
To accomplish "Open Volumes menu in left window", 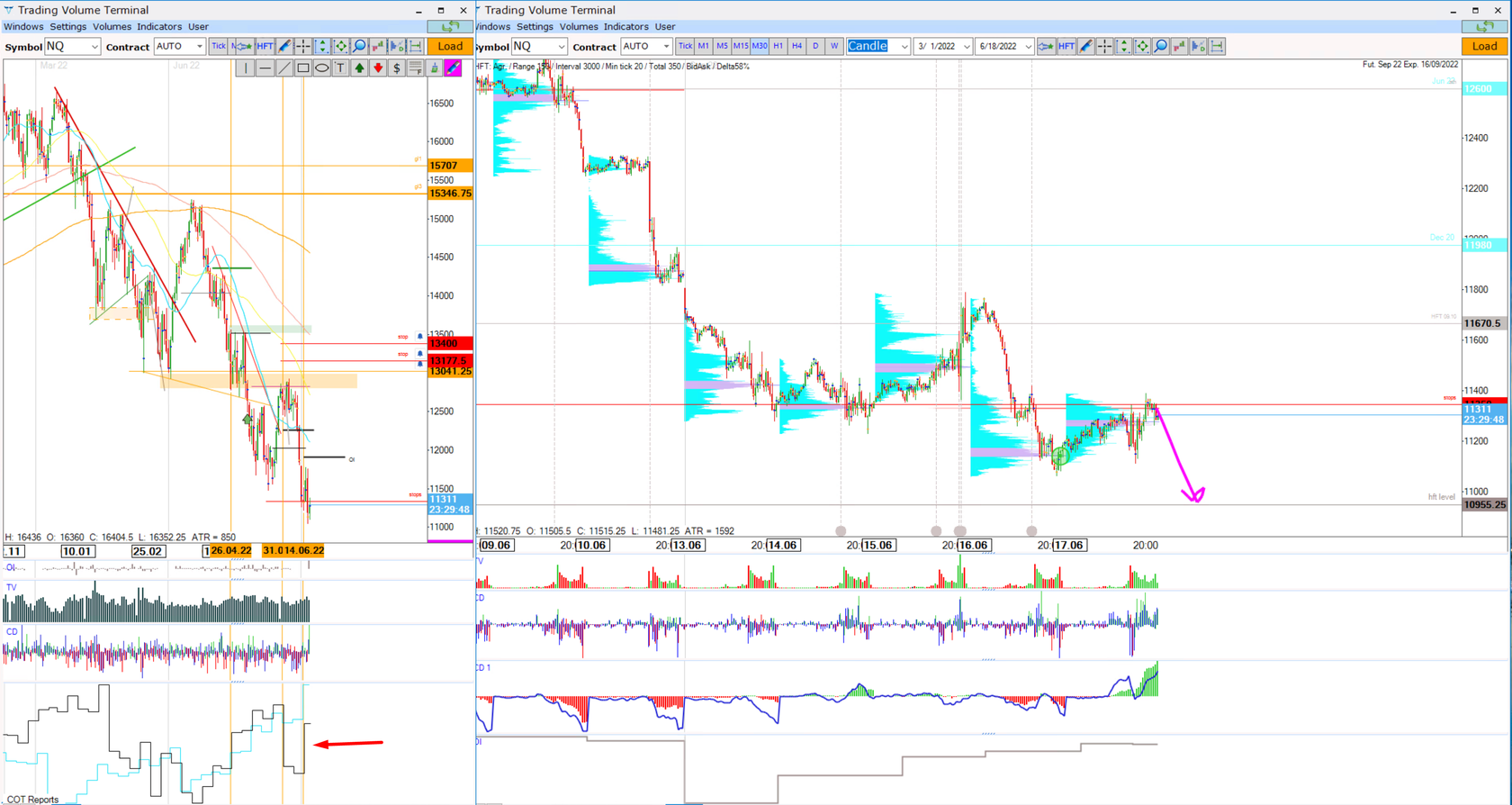I will coord(112,27).
